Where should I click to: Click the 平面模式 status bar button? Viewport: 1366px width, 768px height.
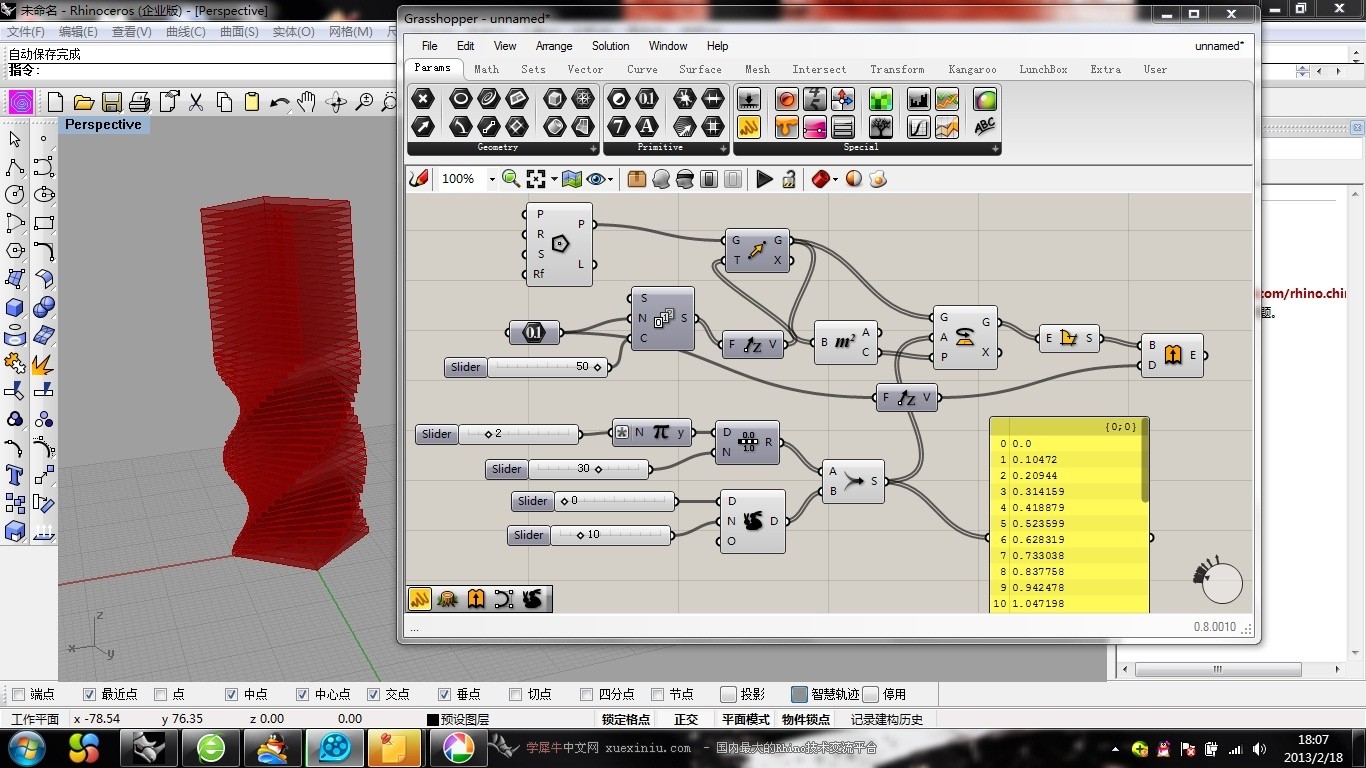pyautogui.click(x=746, y=719)
